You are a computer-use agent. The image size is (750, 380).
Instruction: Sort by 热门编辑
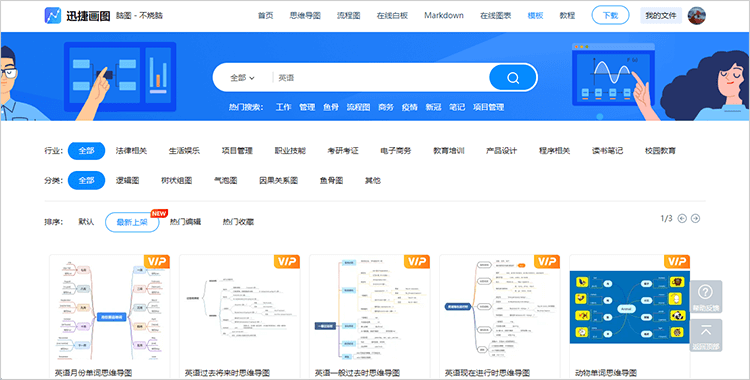(186, 222)
